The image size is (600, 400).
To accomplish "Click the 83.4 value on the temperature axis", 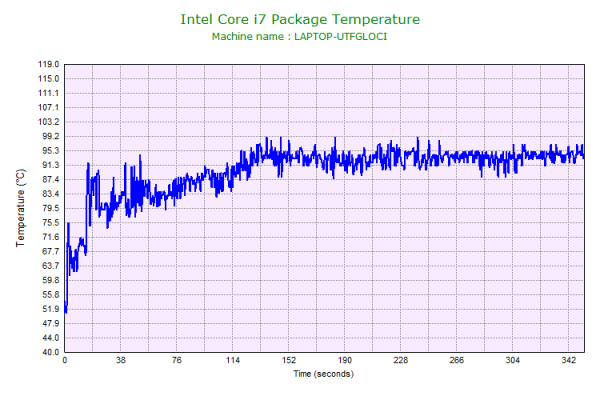I will tap(51, 194).
